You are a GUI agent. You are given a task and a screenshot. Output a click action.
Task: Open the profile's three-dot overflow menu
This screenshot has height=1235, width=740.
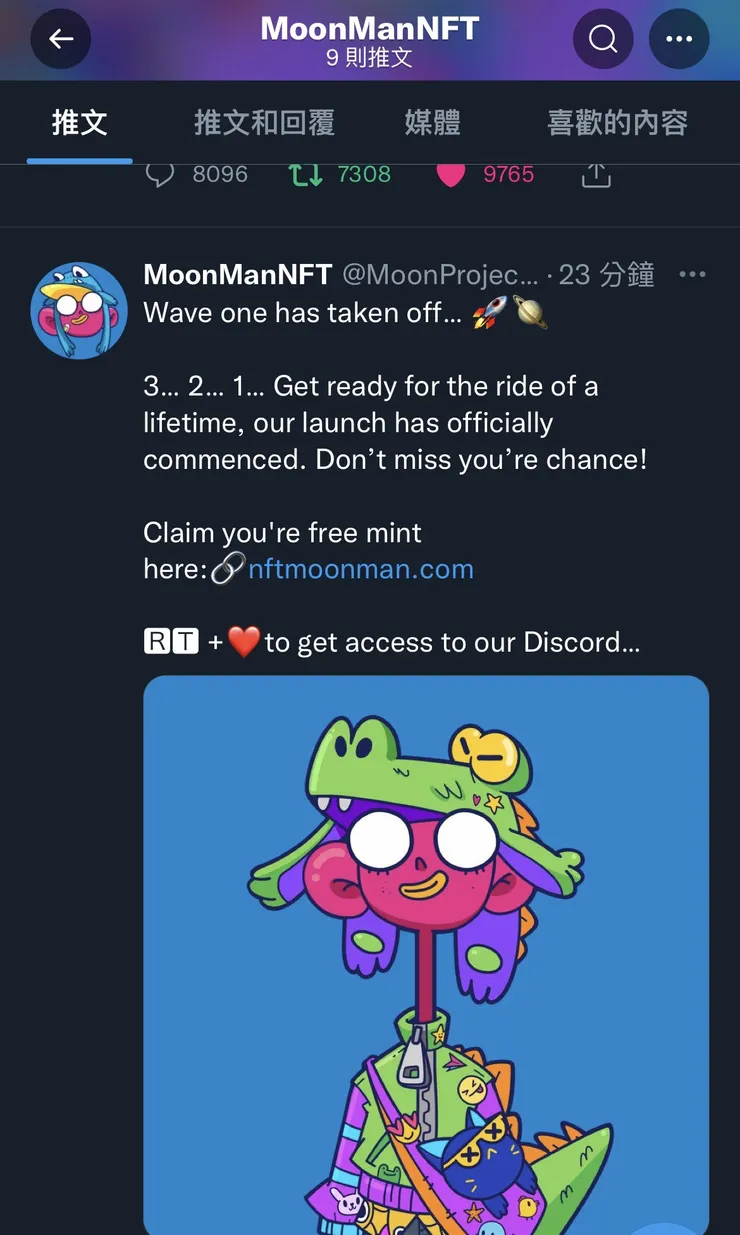coord(679,39)
